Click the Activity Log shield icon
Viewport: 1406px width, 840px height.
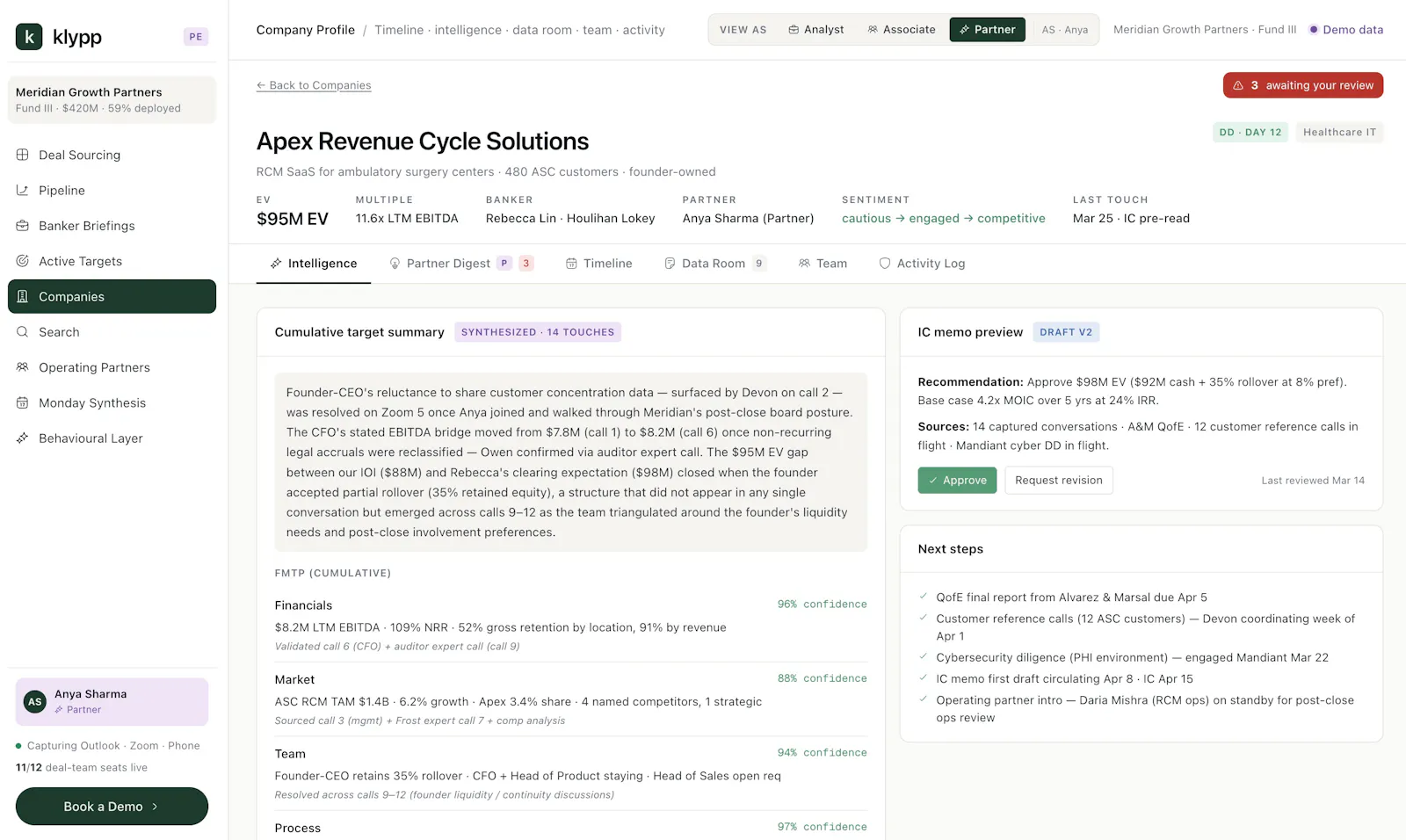click(x=885, y=264)
